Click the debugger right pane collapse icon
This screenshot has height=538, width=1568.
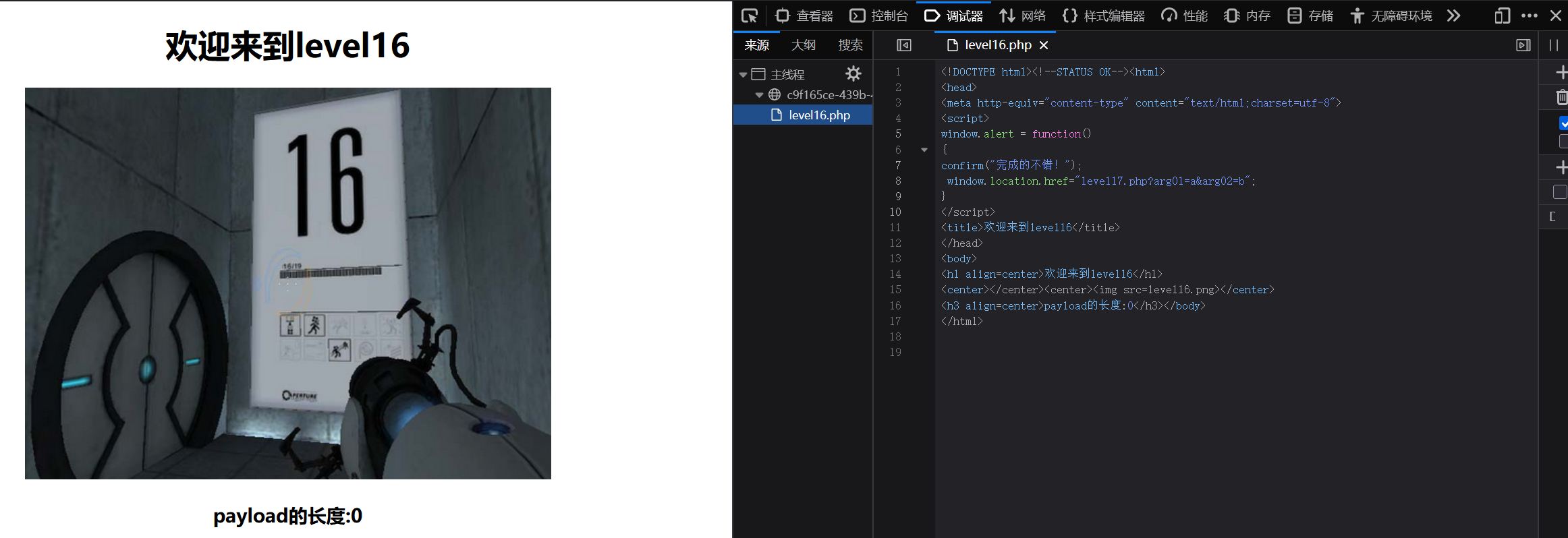point(1523,45)
